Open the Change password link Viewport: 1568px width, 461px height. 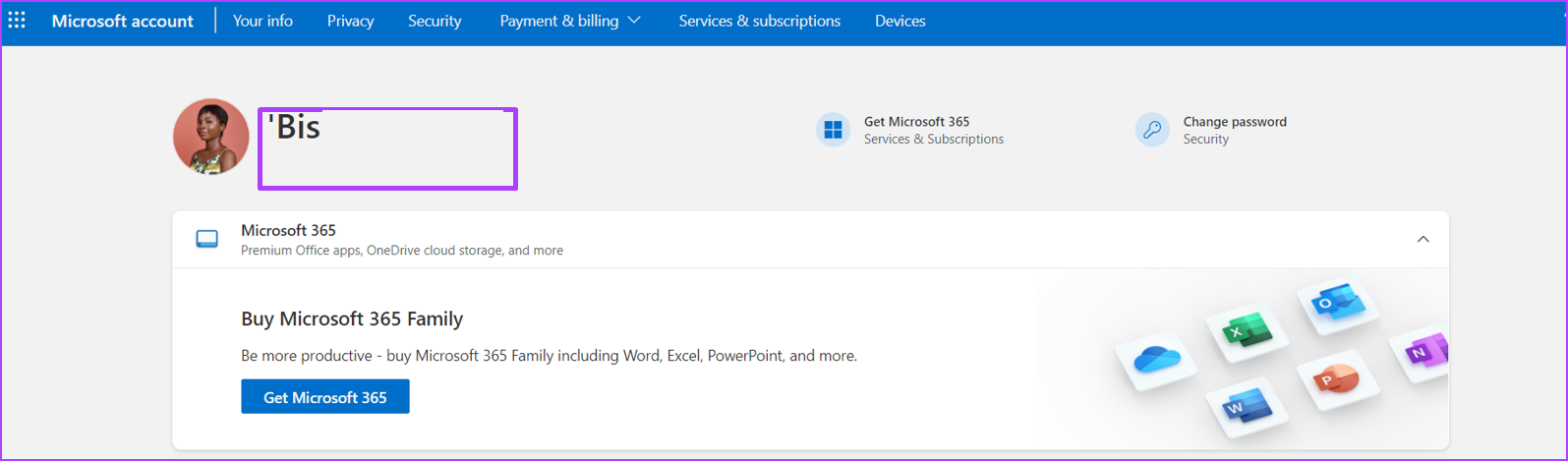[x=1235, y=122]
